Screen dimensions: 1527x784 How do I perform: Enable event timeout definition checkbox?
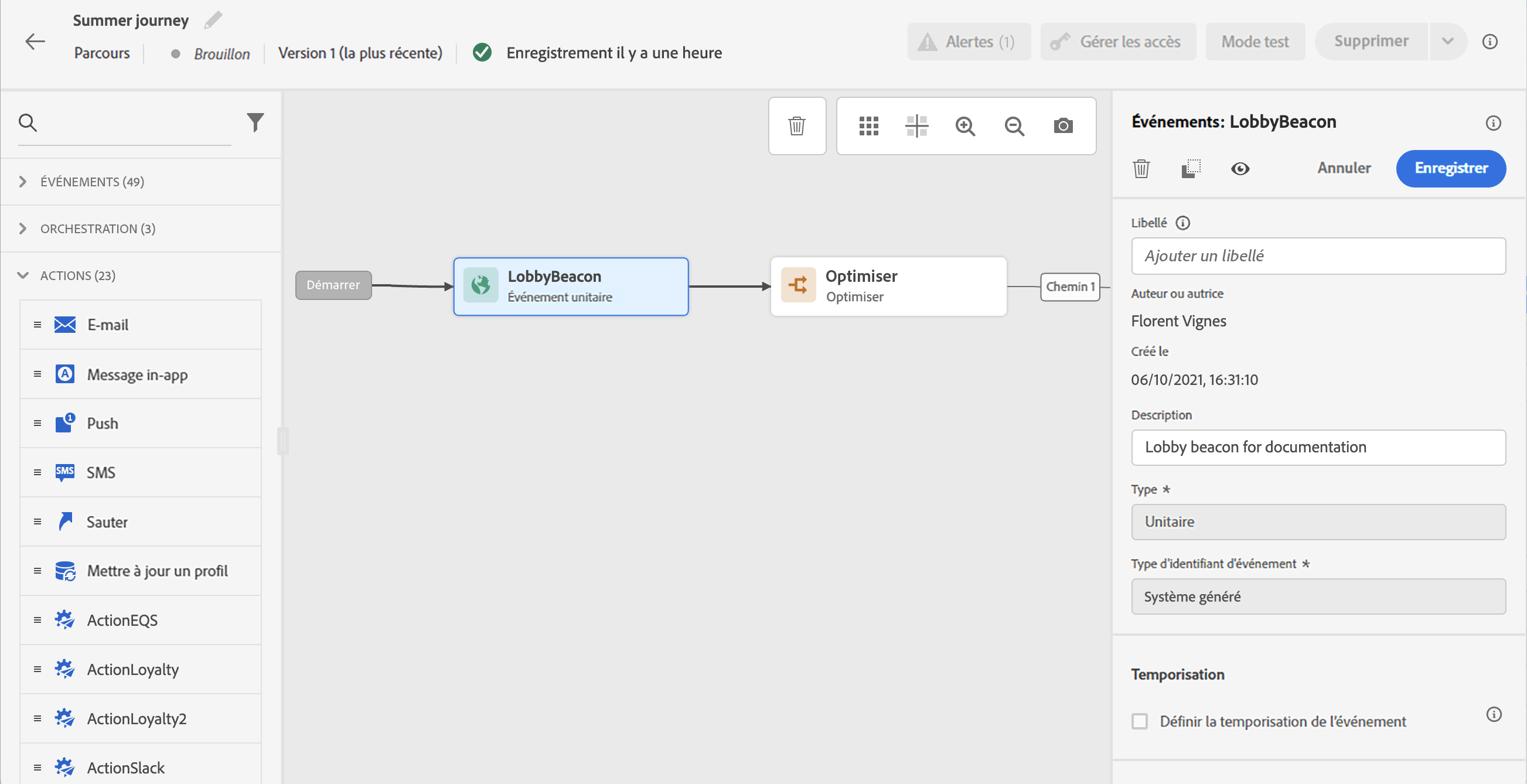point(1139,721)
